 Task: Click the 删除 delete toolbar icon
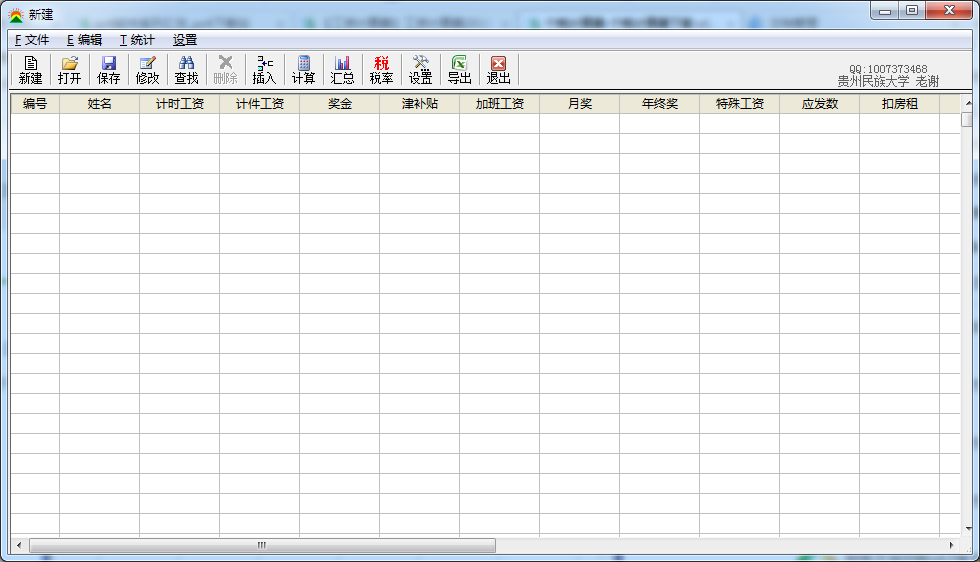coord(226,70)
